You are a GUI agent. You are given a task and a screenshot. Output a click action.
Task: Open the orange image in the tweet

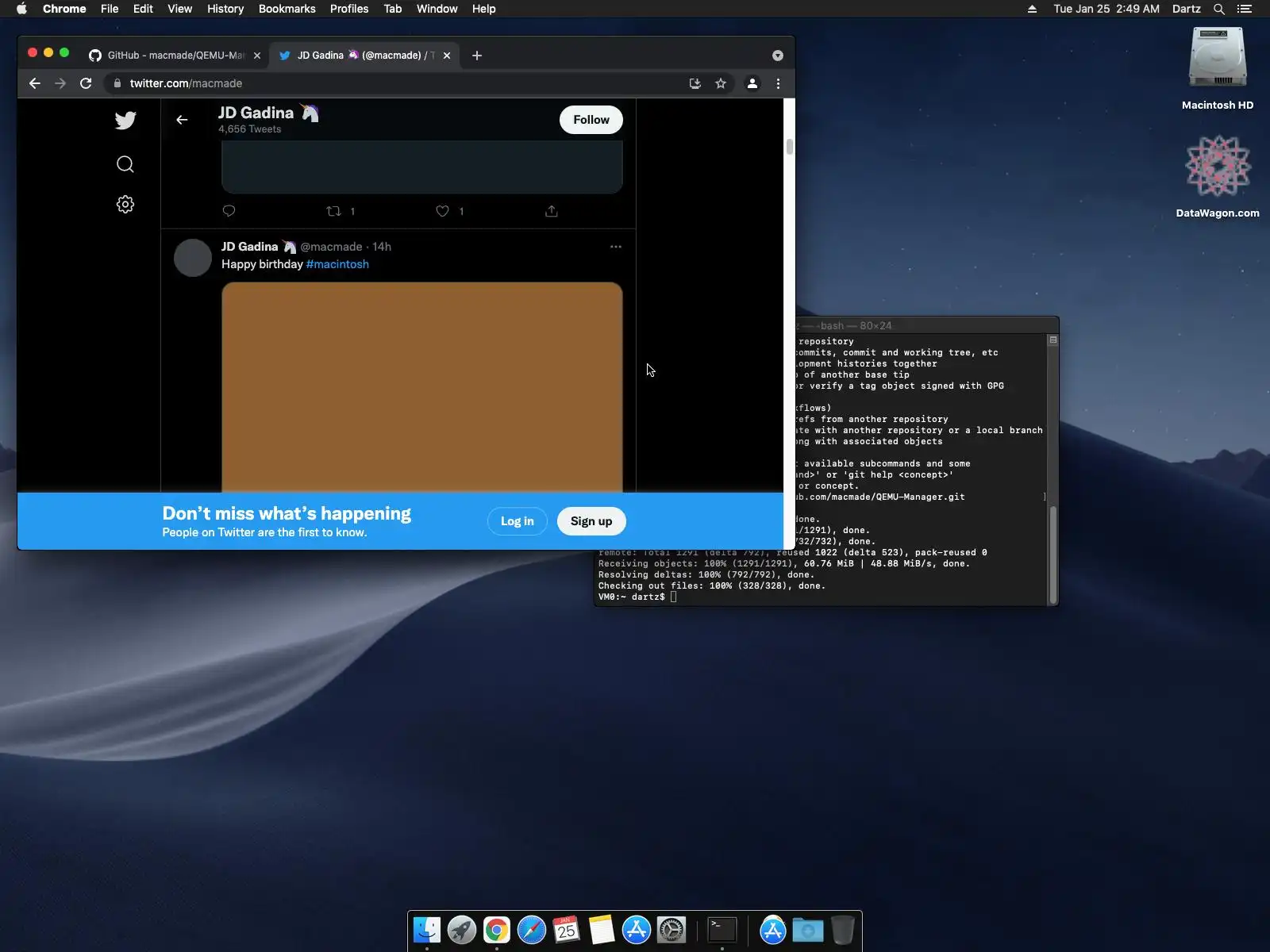click(422, 387)
